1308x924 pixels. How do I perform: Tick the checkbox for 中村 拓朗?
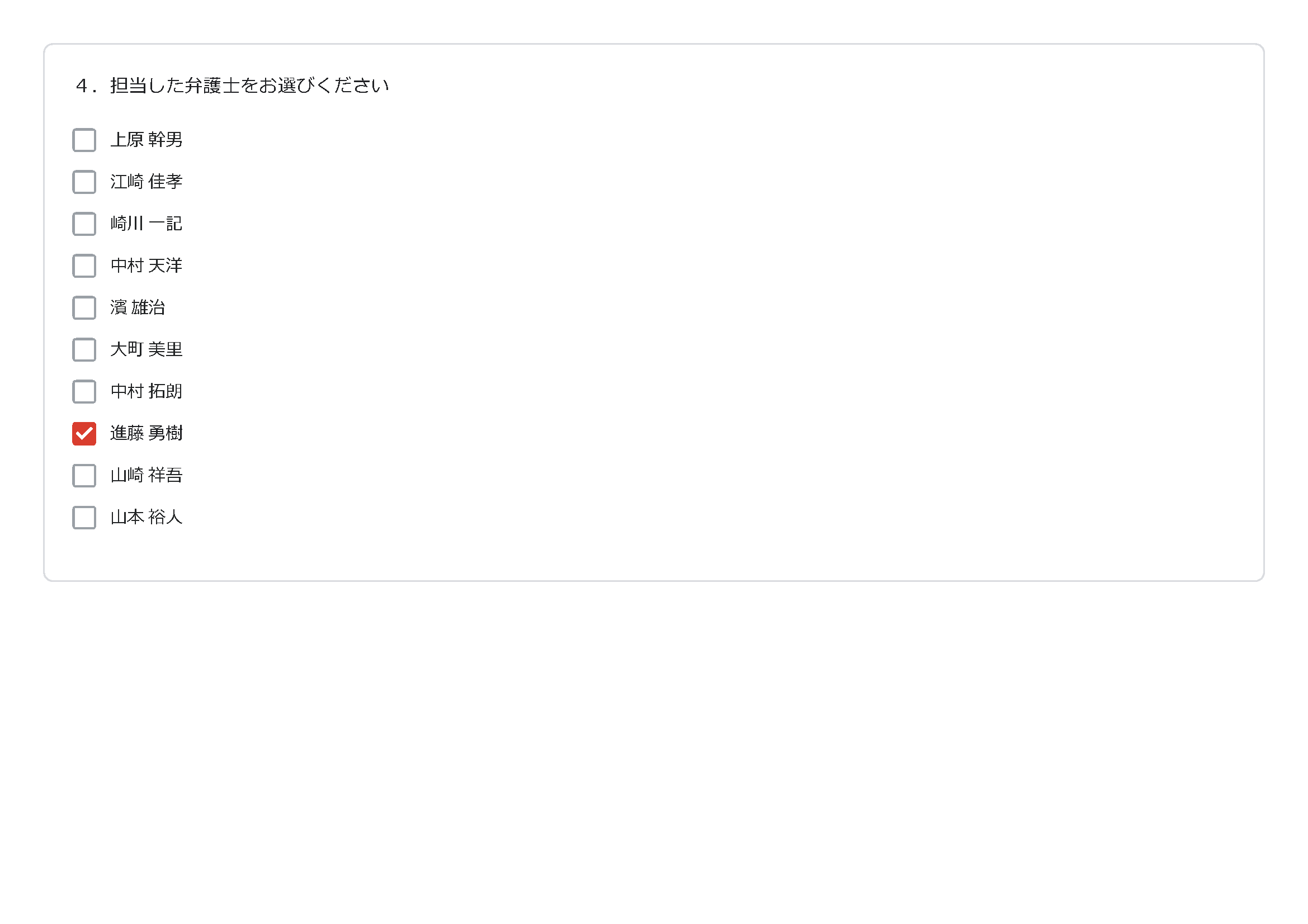84,392
